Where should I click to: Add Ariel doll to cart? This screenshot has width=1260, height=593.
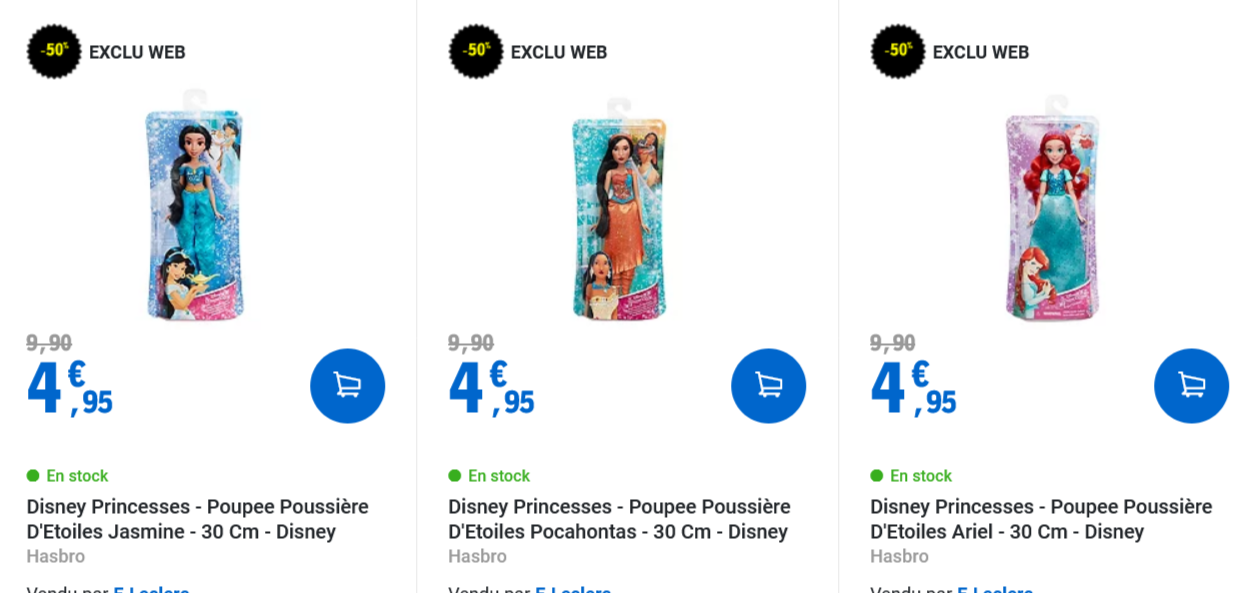tap(1191, 385)
